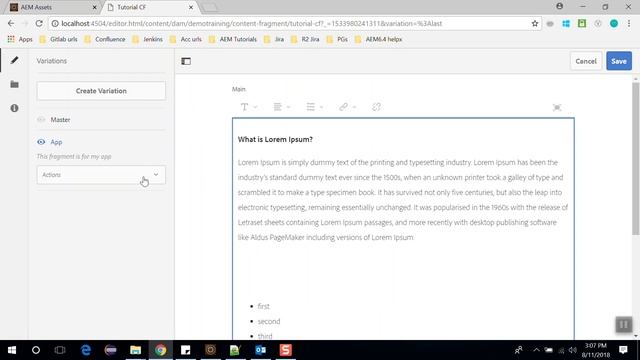The image size is (640, 360).
Task: Open Confluence bookmark folder
Action: coord(105,39)
